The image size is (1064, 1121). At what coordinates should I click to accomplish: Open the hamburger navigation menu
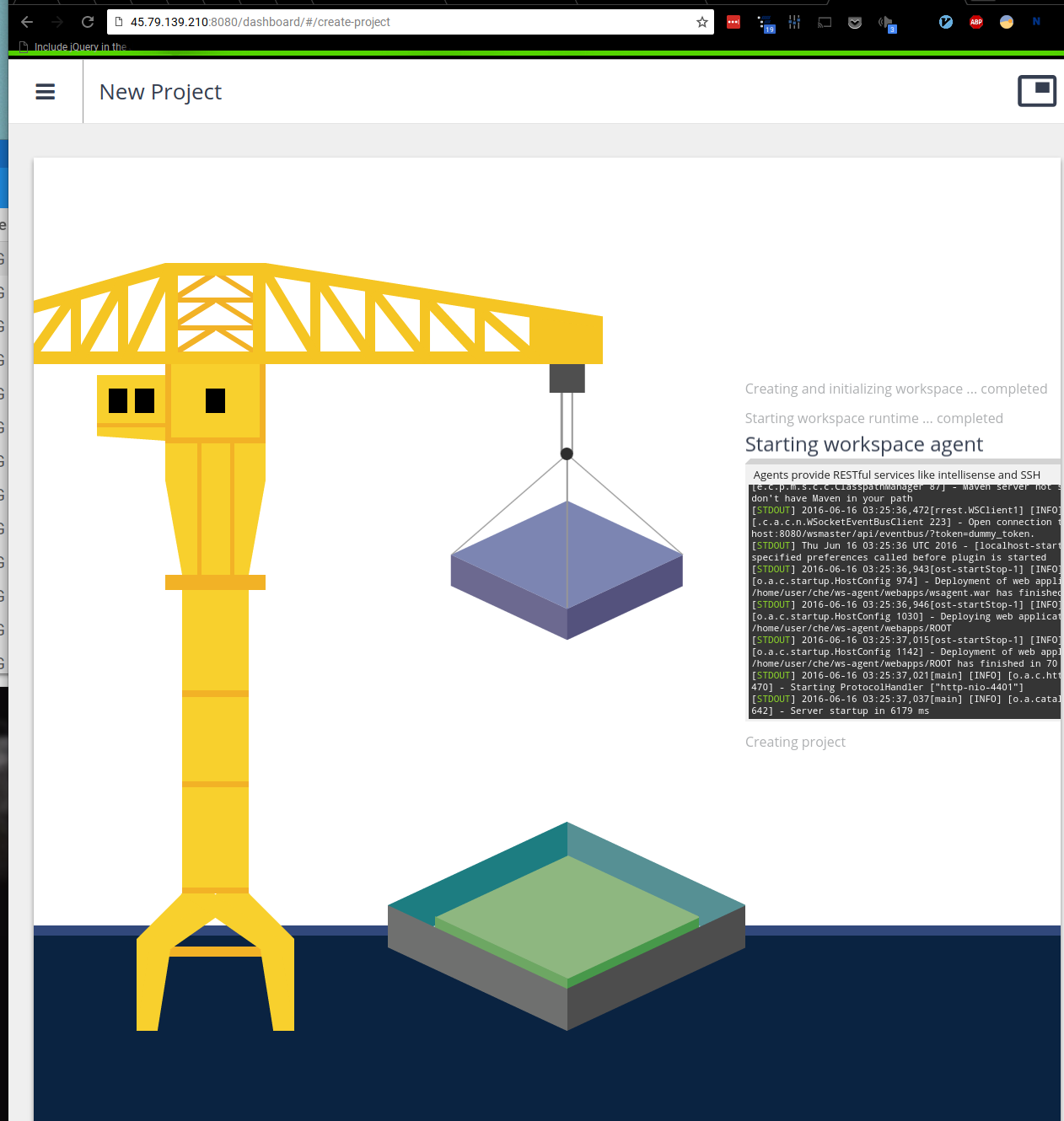tap(45, 91)
